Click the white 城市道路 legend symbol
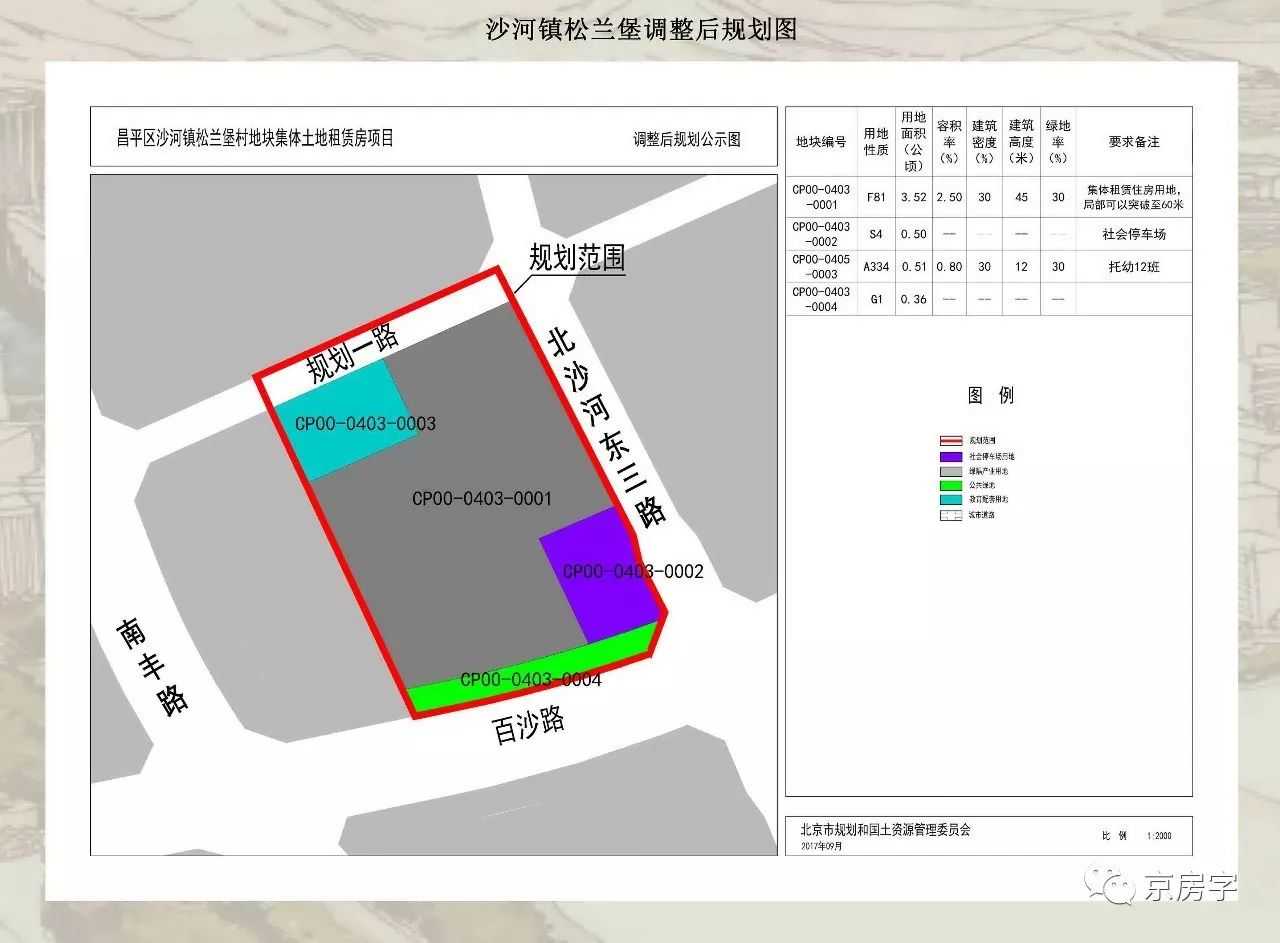 950,515
